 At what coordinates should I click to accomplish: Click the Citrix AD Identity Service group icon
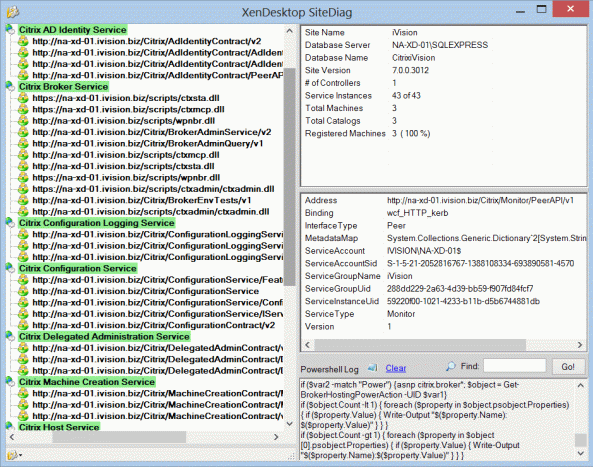10,29
